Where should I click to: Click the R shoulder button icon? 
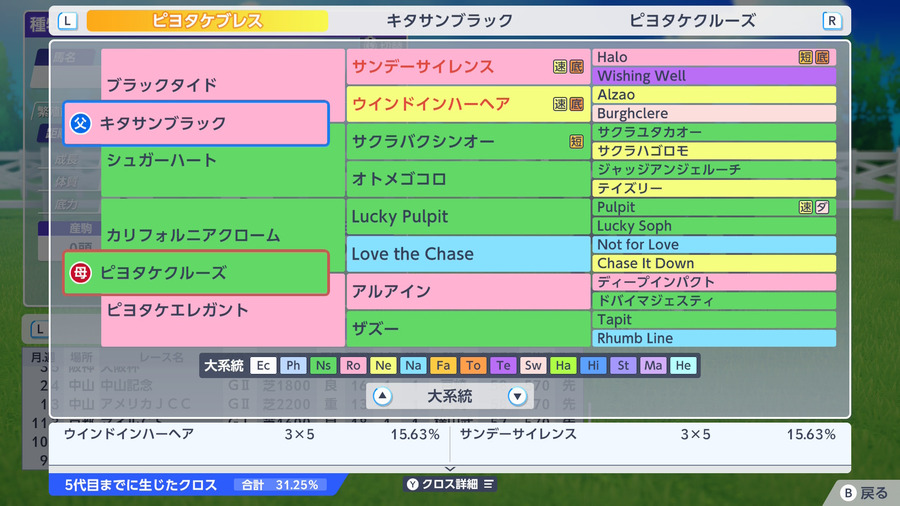[x=832, y=21]
